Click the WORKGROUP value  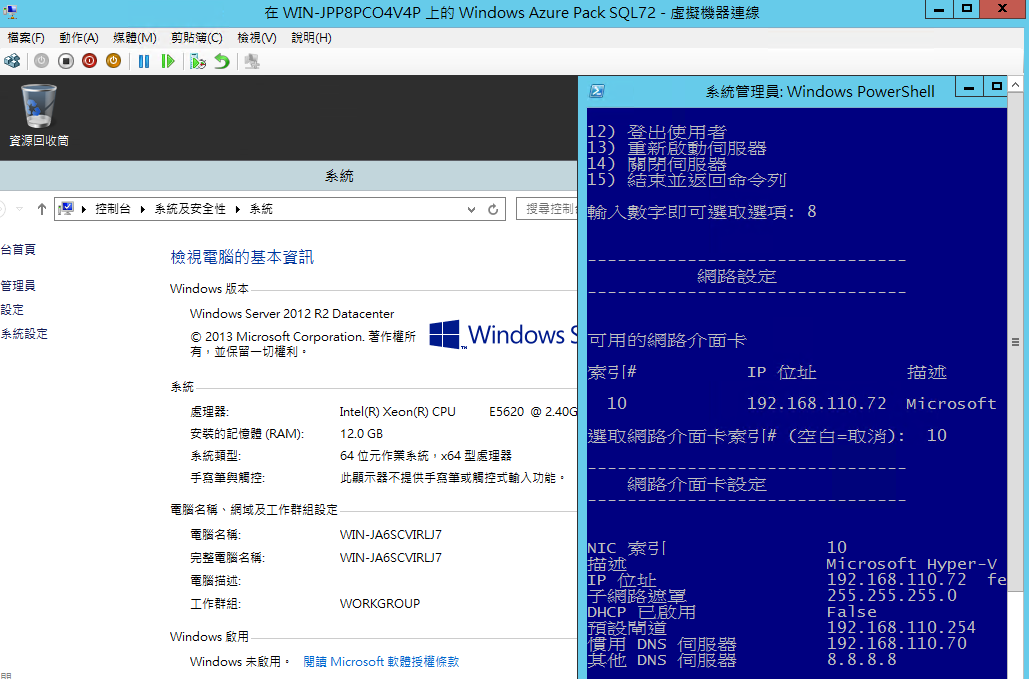pyautogui.click(x=380, y=604)
